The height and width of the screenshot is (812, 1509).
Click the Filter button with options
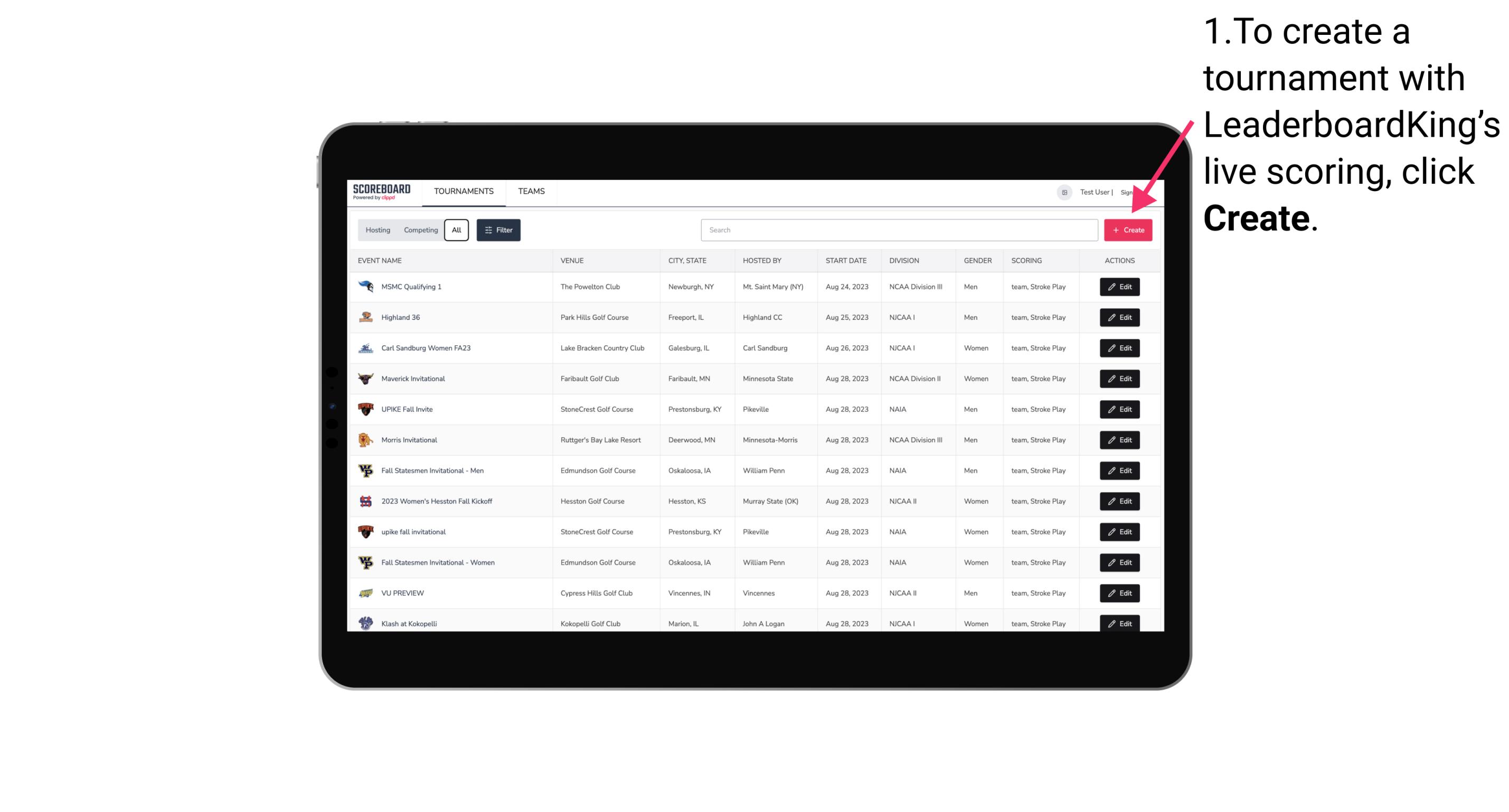pyautogui.click(x=497, y=230)
